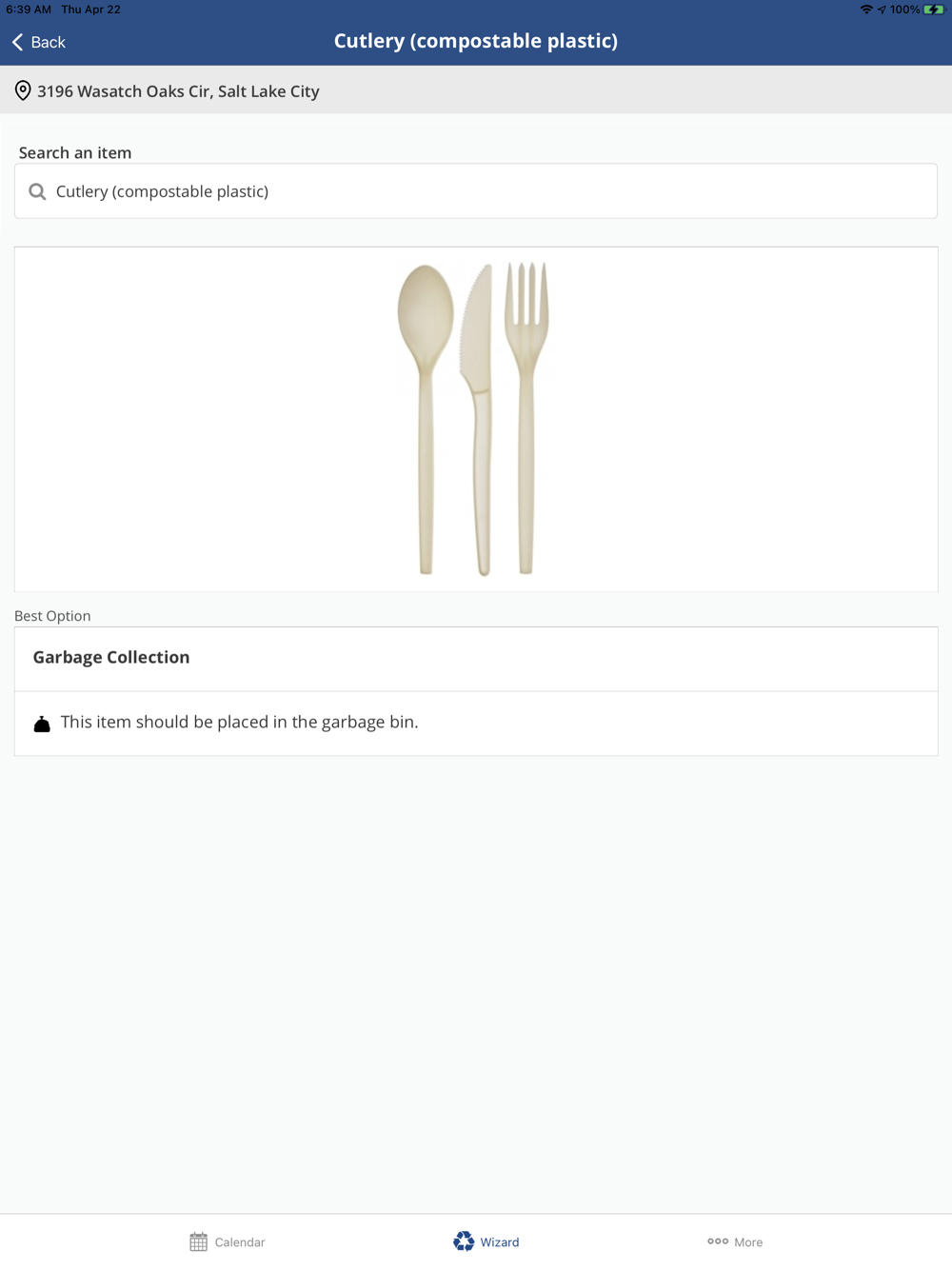
Task: Tap the Back chevron arrow
Action: coord(18,42)
